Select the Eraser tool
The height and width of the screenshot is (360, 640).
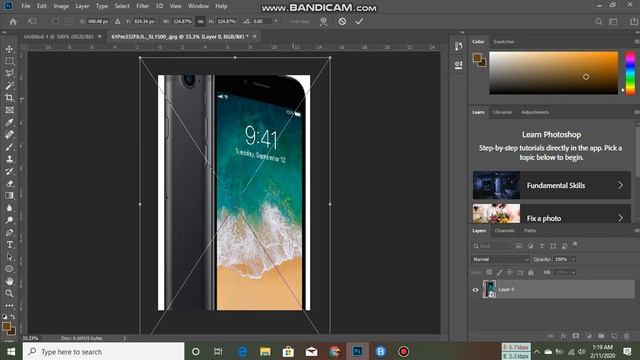point(9,184)
